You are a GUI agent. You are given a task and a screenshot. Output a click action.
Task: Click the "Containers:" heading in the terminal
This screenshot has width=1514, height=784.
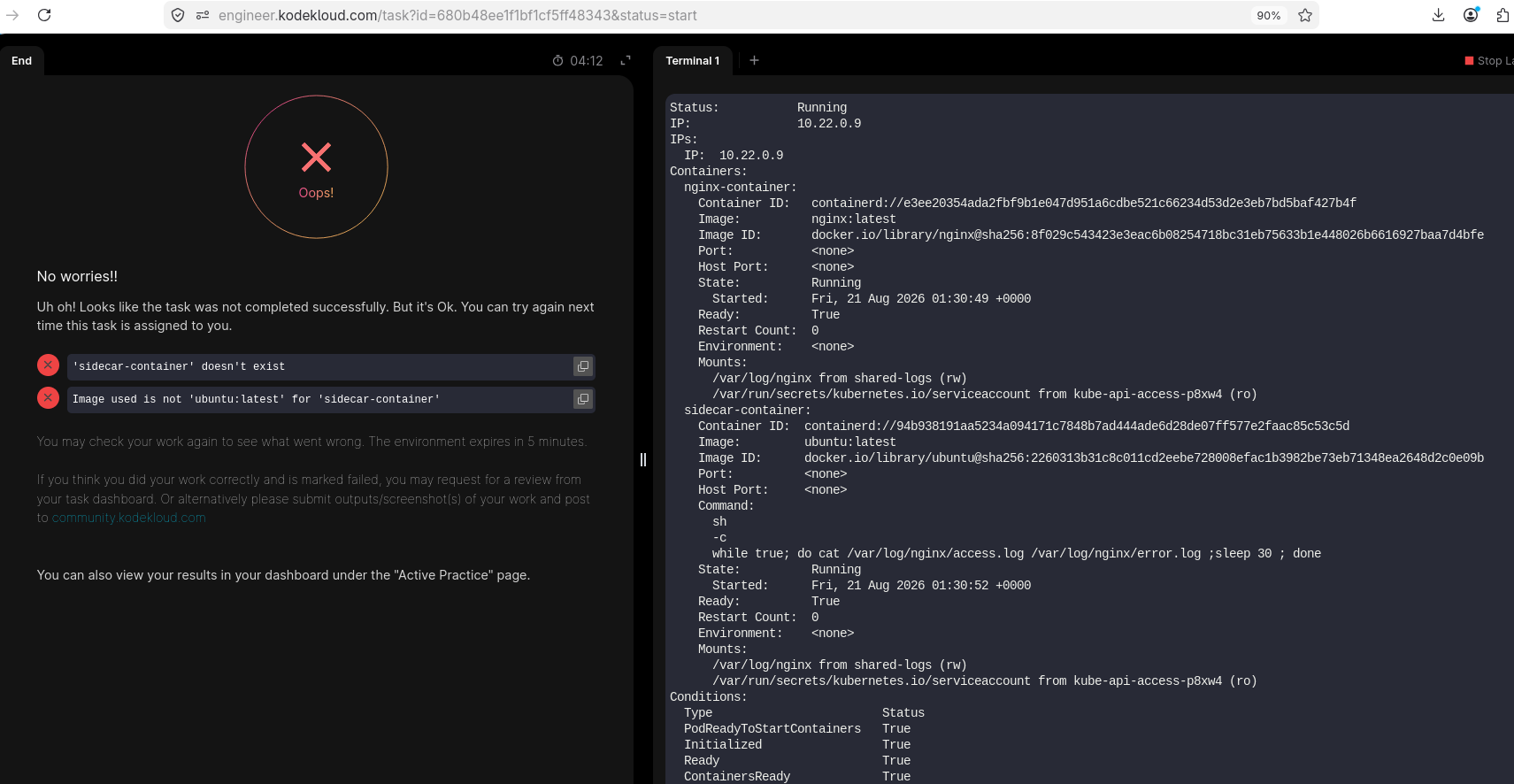click(x=709, y=172)
